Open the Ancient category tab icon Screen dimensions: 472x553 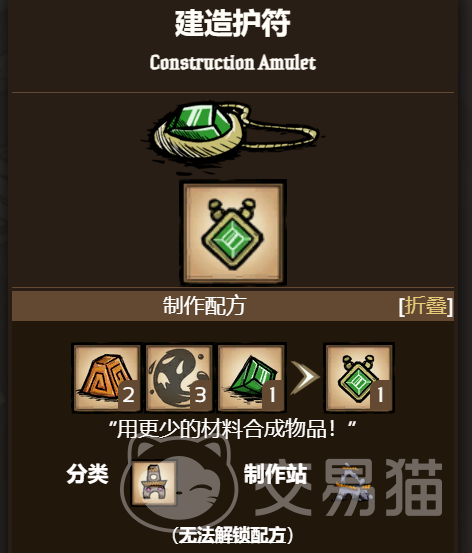154,483
